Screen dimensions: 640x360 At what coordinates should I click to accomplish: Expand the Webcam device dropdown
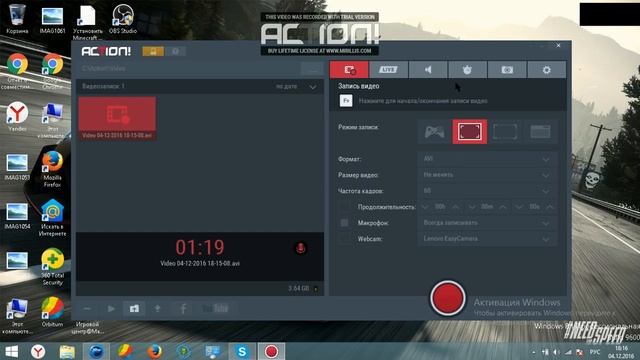487,239
